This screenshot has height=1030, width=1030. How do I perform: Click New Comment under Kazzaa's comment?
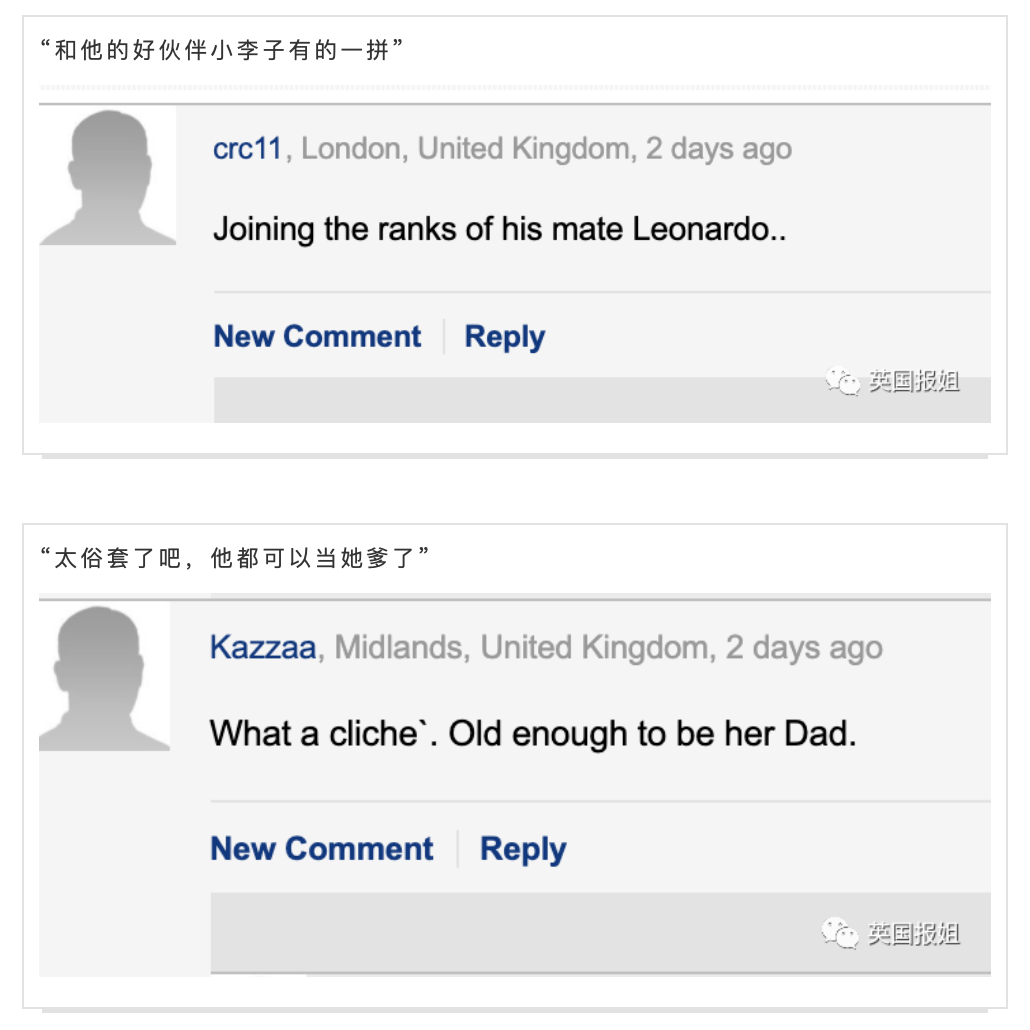322,849
